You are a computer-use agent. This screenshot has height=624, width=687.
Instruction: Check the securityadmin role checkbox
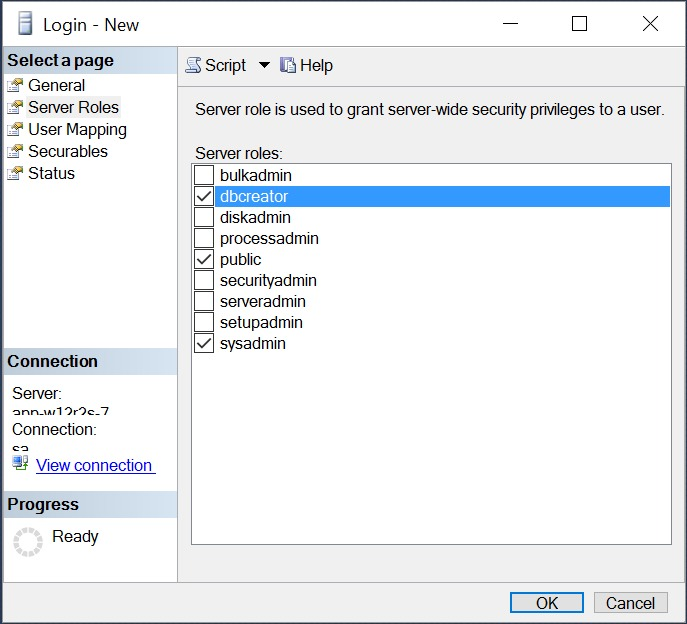point(204,281)
